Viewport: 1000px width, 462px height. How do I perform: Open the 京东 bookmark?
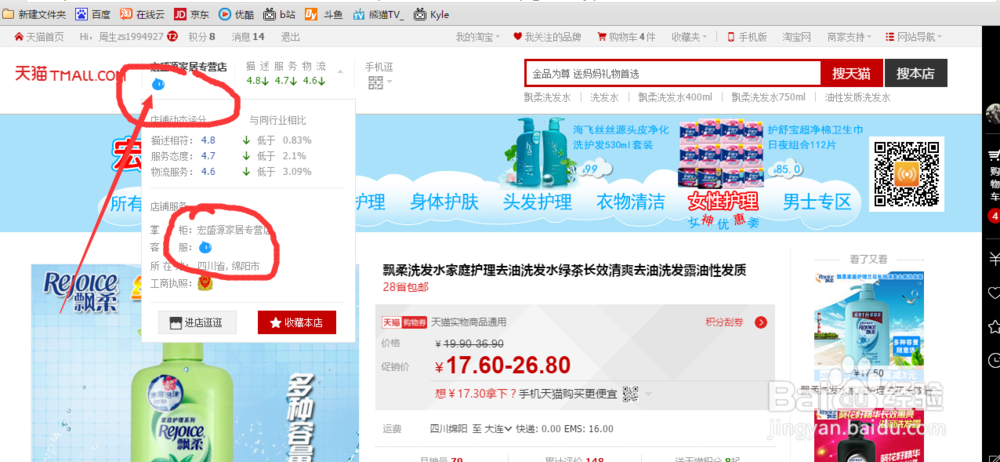pyautogui.click(x=191, y=14)
